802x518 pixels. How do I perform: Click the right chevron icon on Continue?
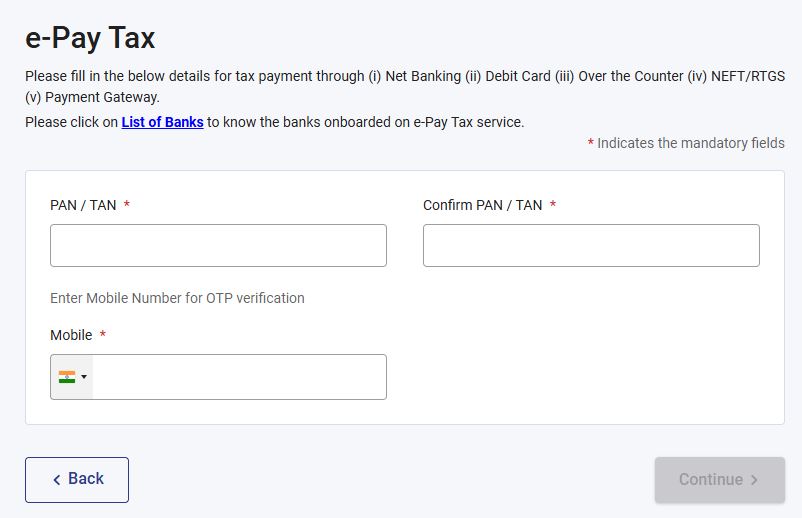tap(754, 480)
